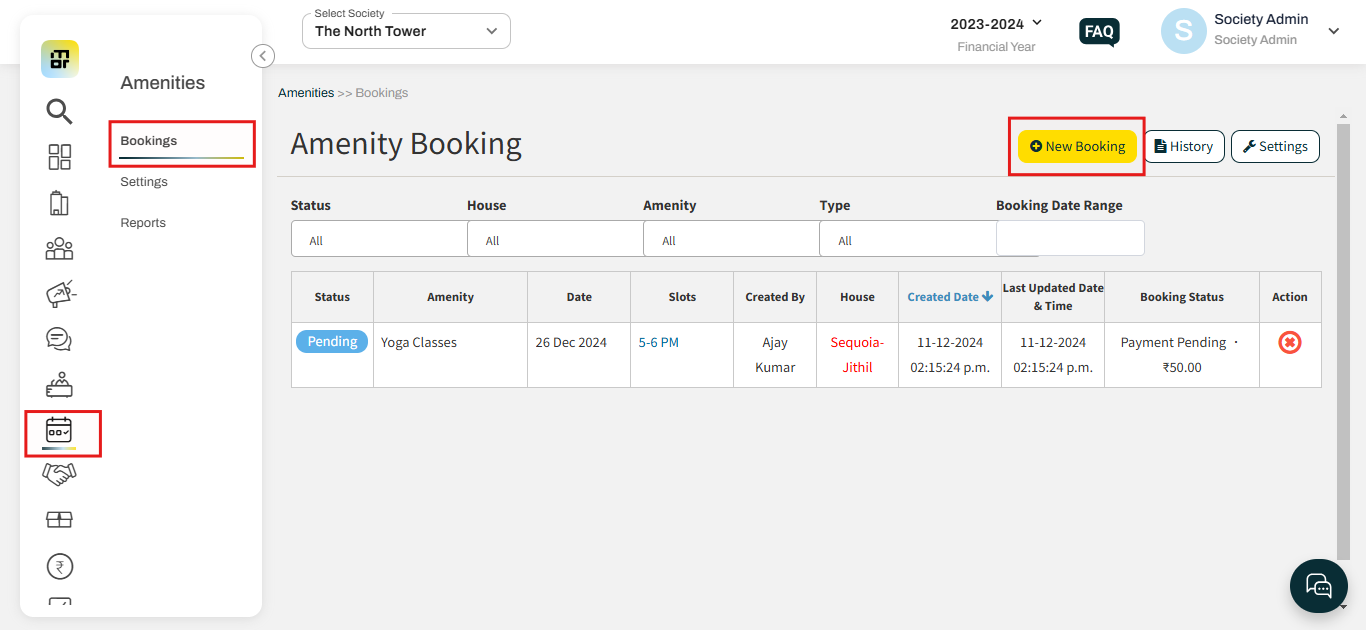
Task: Cancel the Yoga Classes booking red cross
Action: click(x=1290, y=342)
